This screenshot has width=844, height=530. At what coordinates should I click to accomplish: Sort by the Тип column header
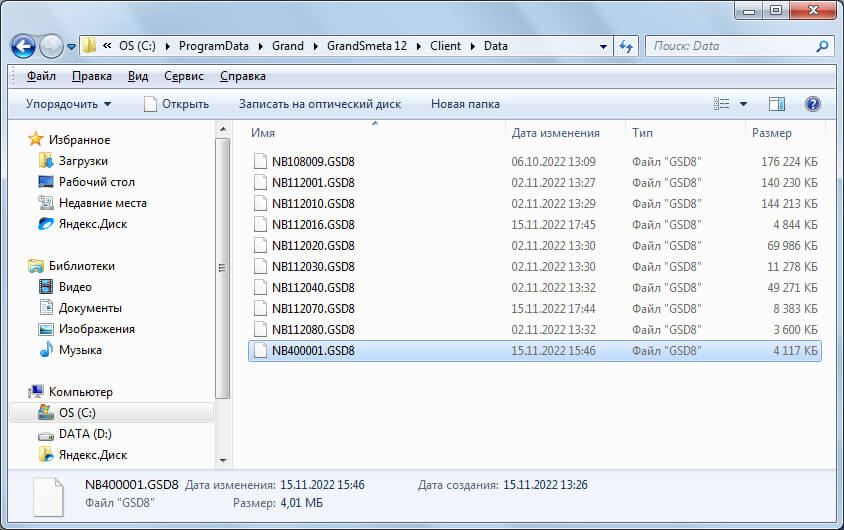point(685,132)
